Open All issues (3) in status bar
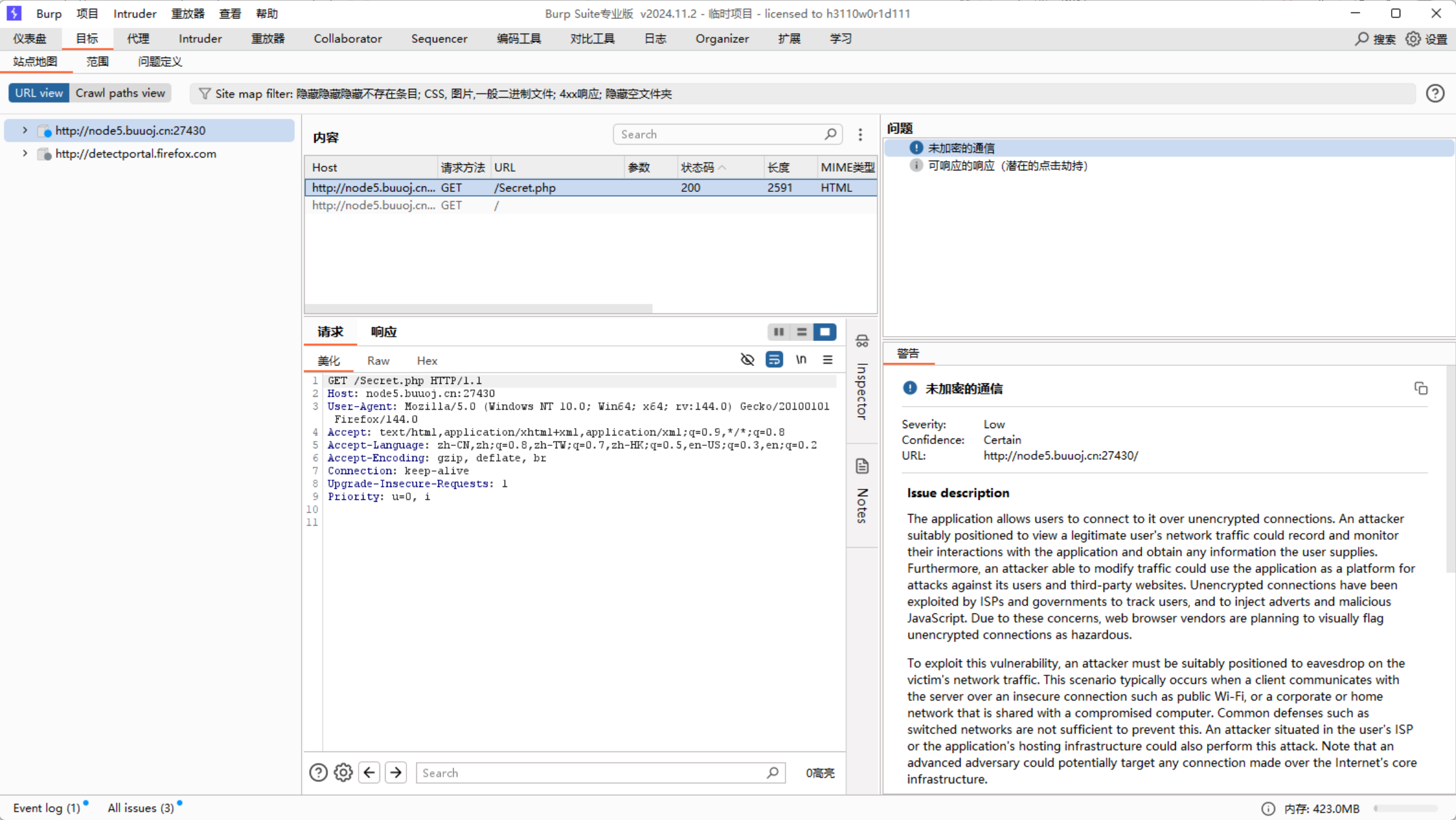 coord(141,808)
